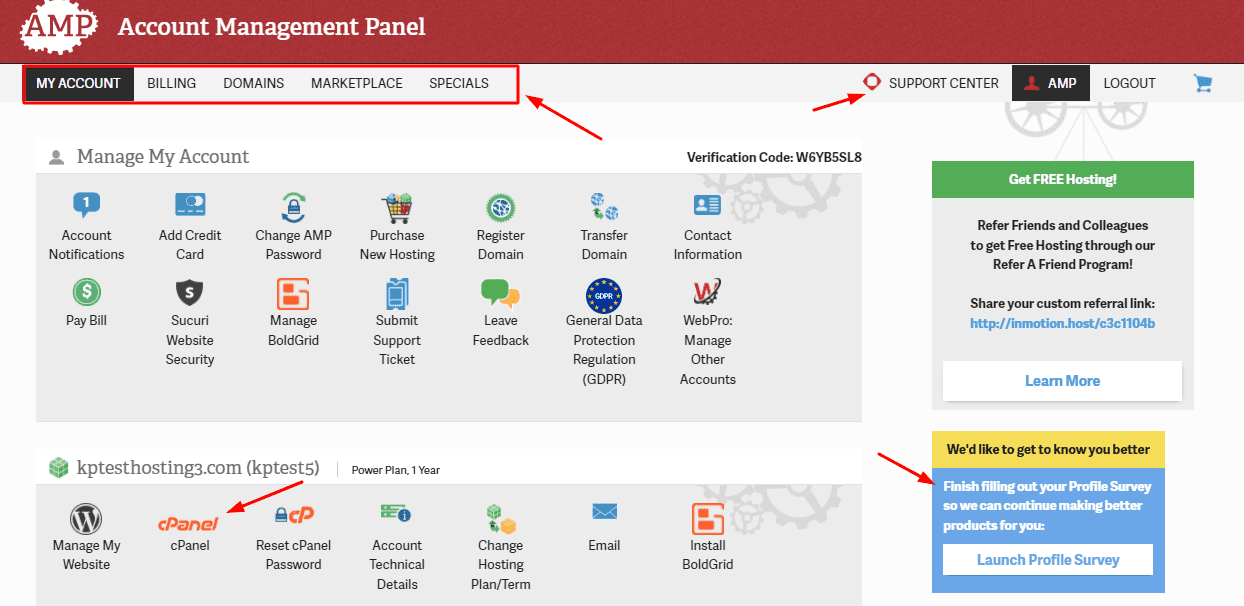This screenshot has height=606, width=1244.
Task: Open the Pay Bill icon
Action: [86, 292]
